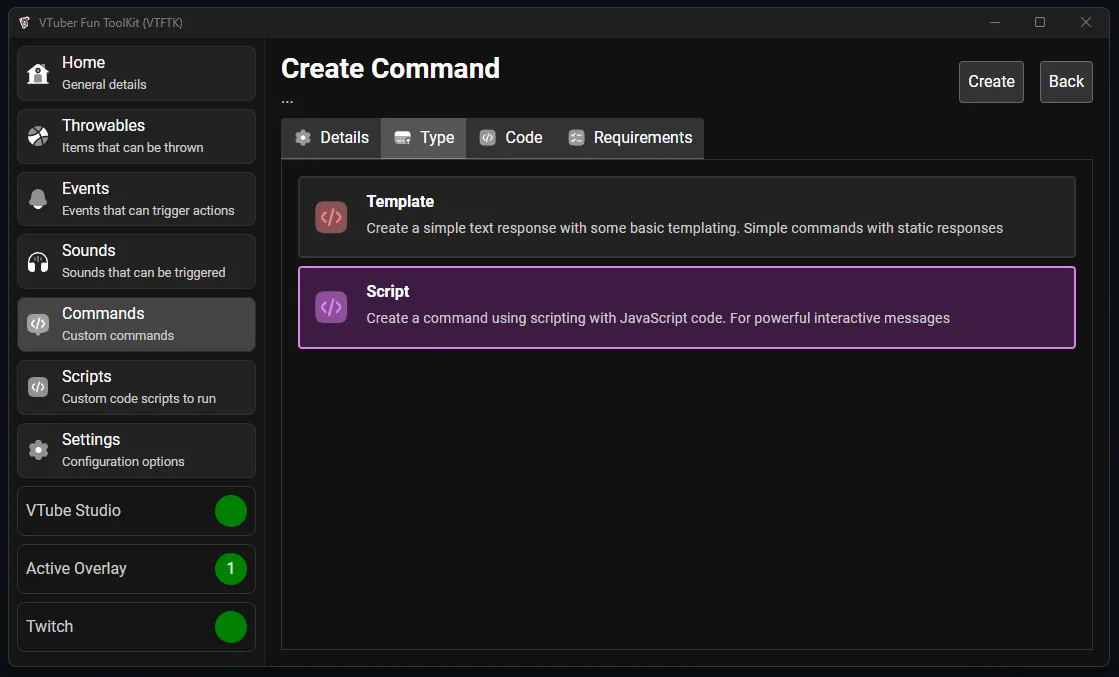Click the purple Script code icon
Viewport: 1119px width, 677px height.
pyautogui.click(x=331, y=307)
